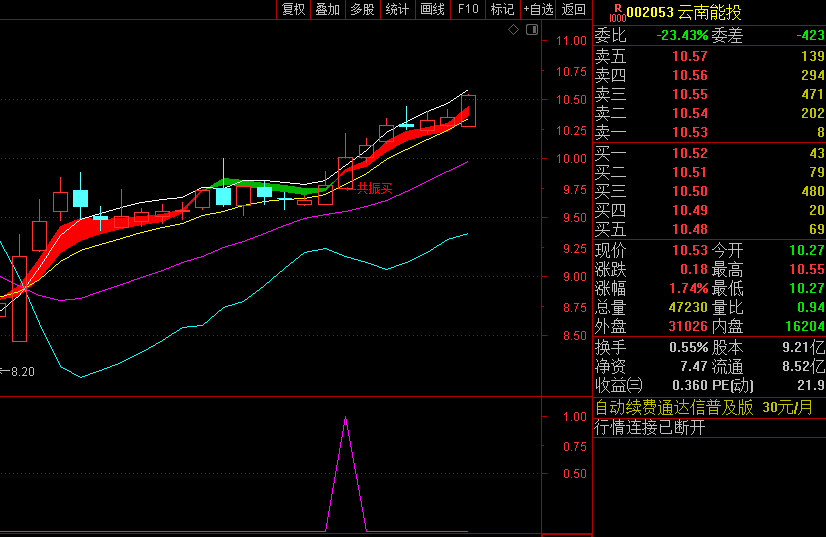
Task: Click the 量比 value 0.94
Action: 812,307
